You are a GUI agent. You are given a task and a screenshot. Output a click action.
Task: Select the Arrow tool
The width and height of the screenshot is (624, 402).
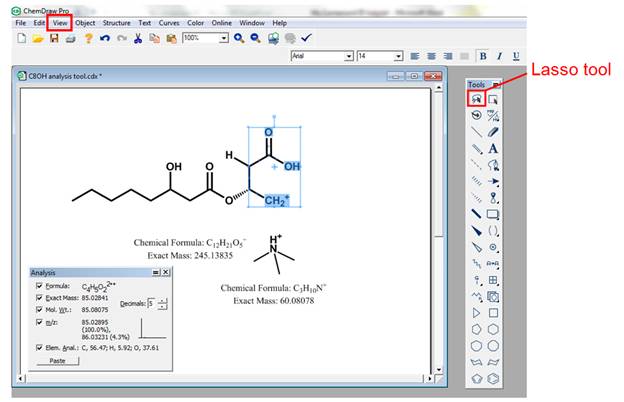[x=493, y=181]
